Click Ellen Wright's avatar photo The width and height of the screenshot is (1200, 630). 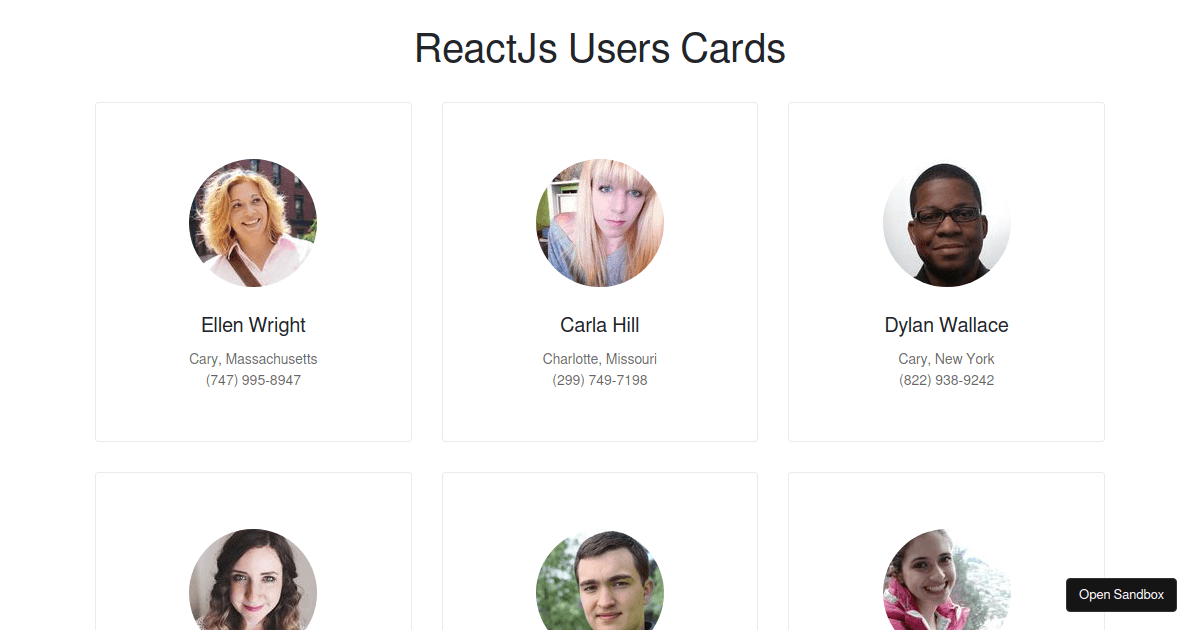click(253, 223)
